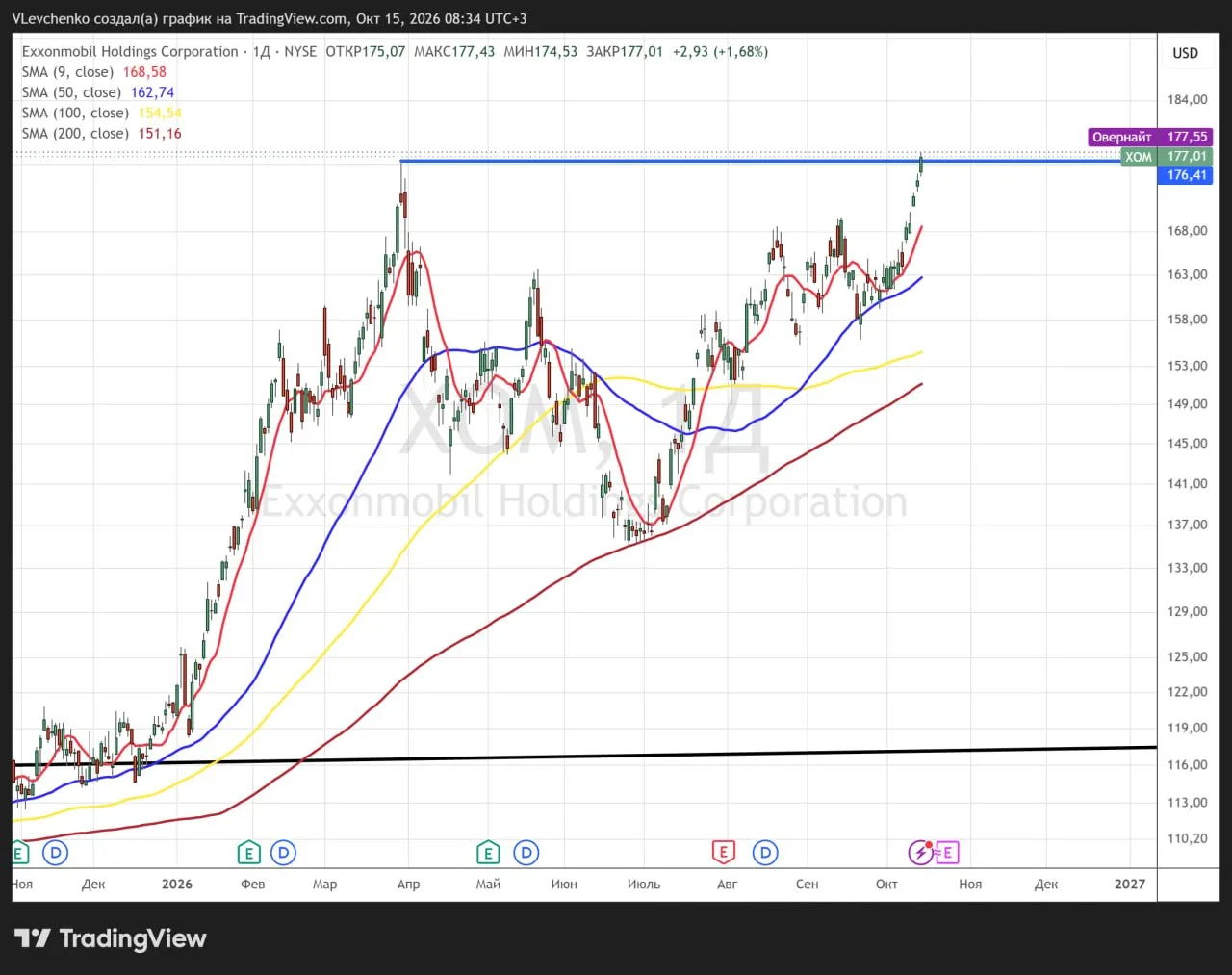The width and height of the screenshot is (1232, 975).
Task: Click the XOM 177,01 price label
Action: coord(1166,156)
